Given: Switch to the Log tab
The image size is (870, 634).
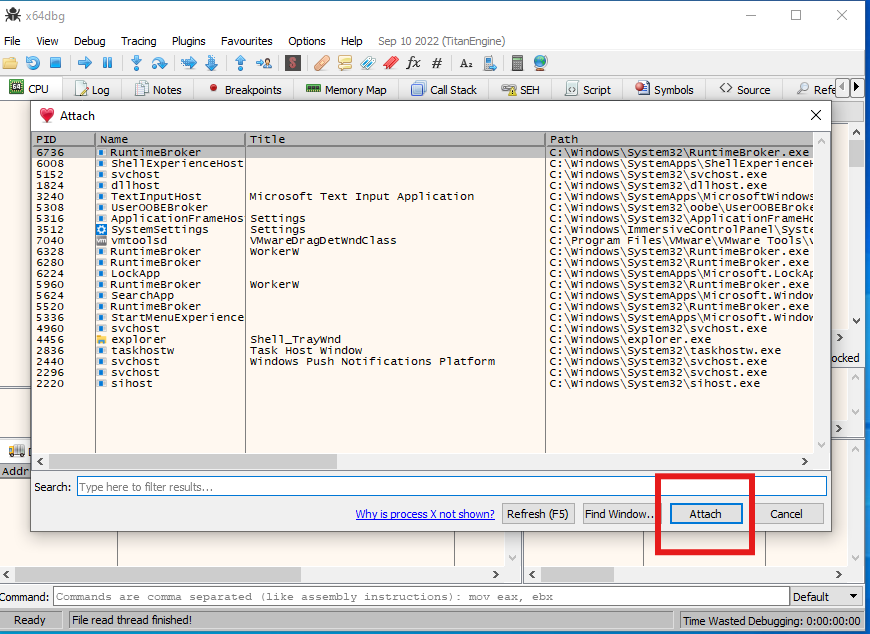Looking at the screenshot, I should pyautogui.click(x=93, y=89).
